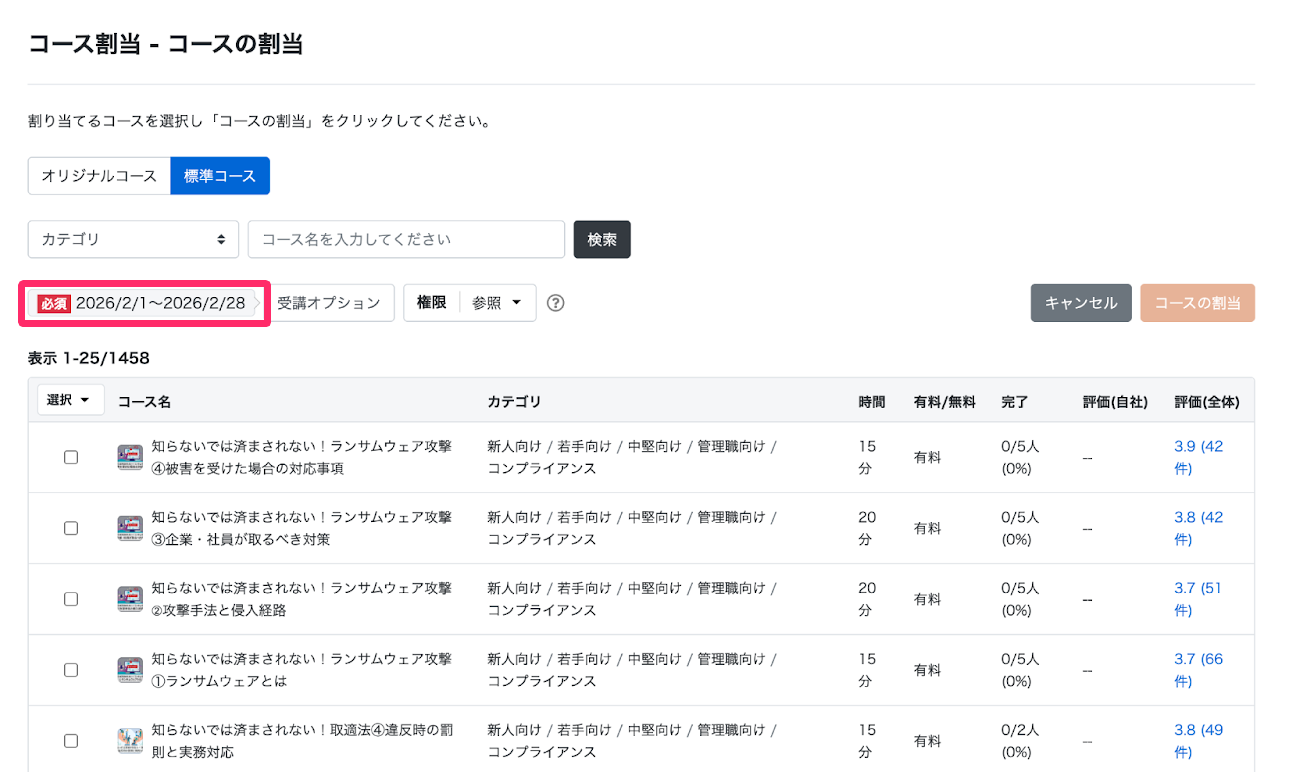Click course name 取適法④違反時の罰則と実務対応

pos(302,741)
